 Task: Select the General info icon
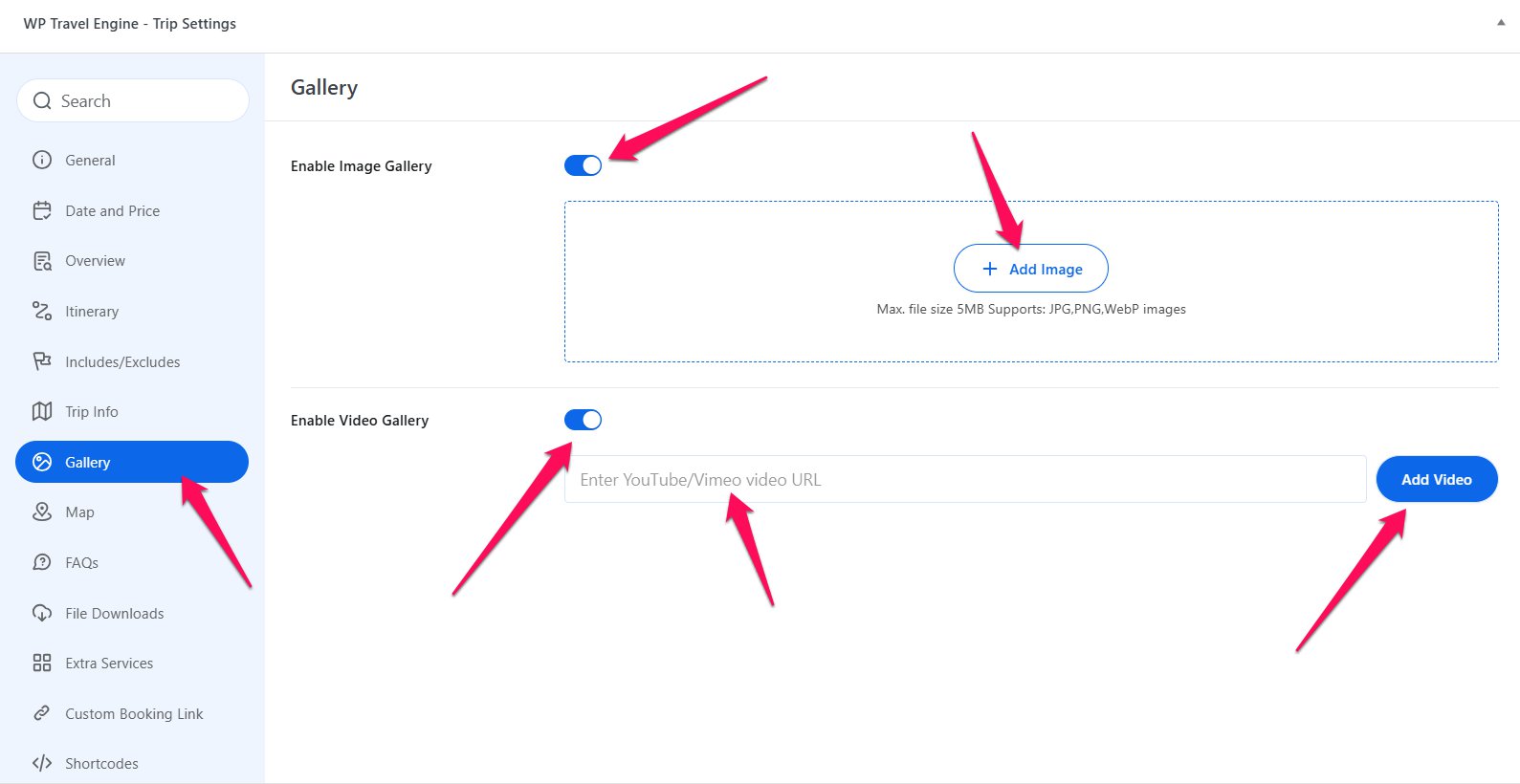[x=42, y=160]
